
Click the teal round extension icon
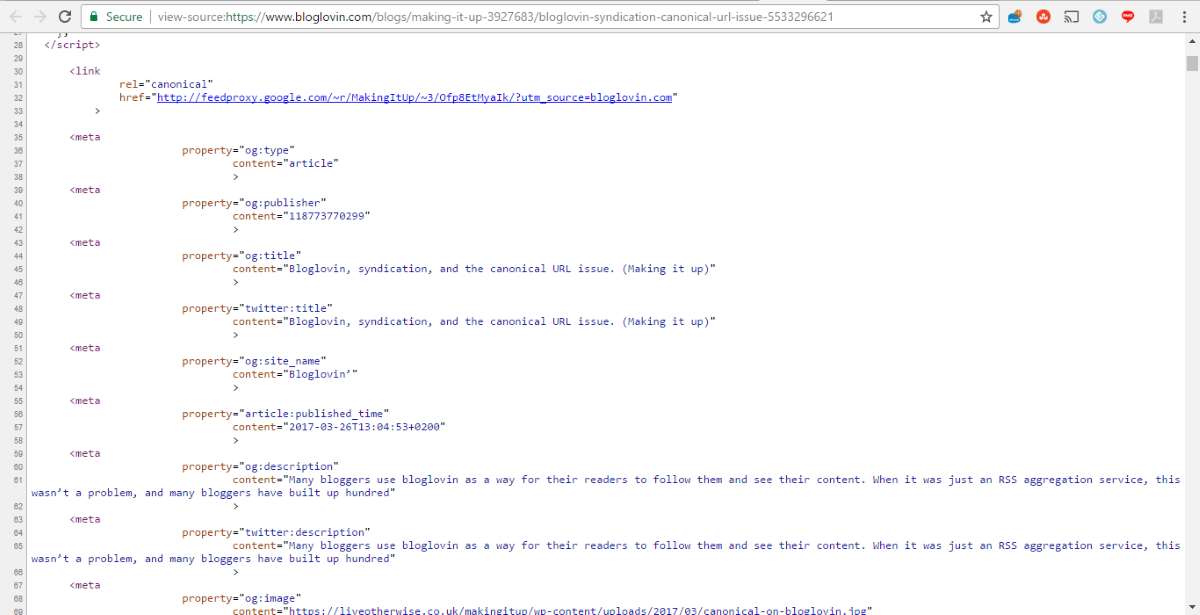[x=1100, y=17]
